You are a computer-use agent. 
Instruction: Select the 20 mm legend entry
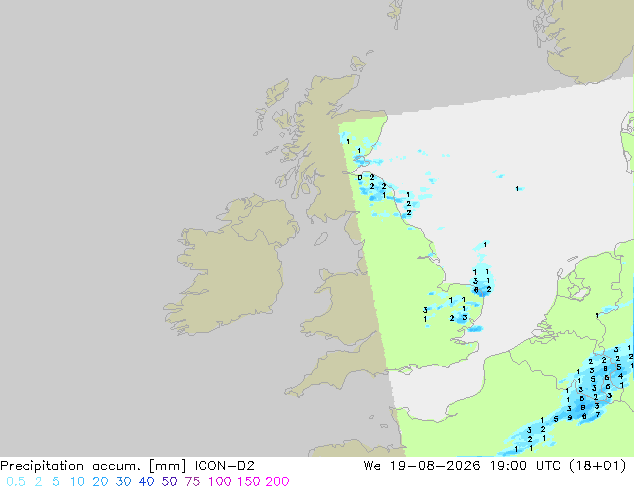point(100,482)
